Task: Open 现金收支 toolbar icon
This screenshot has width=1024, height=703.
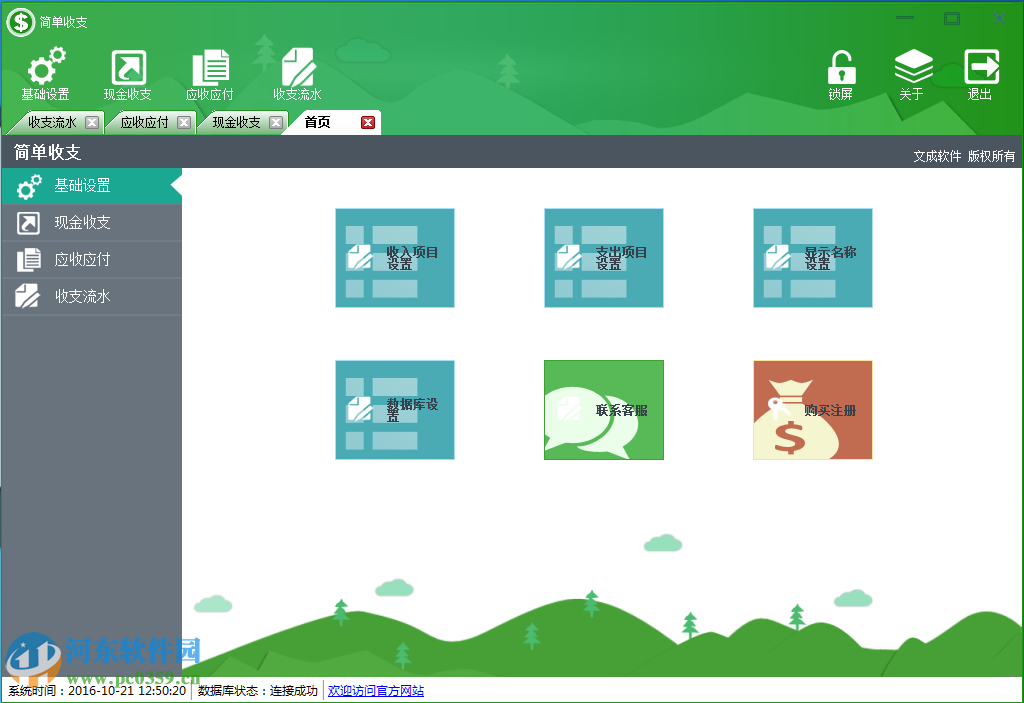Action: point(128,74)
